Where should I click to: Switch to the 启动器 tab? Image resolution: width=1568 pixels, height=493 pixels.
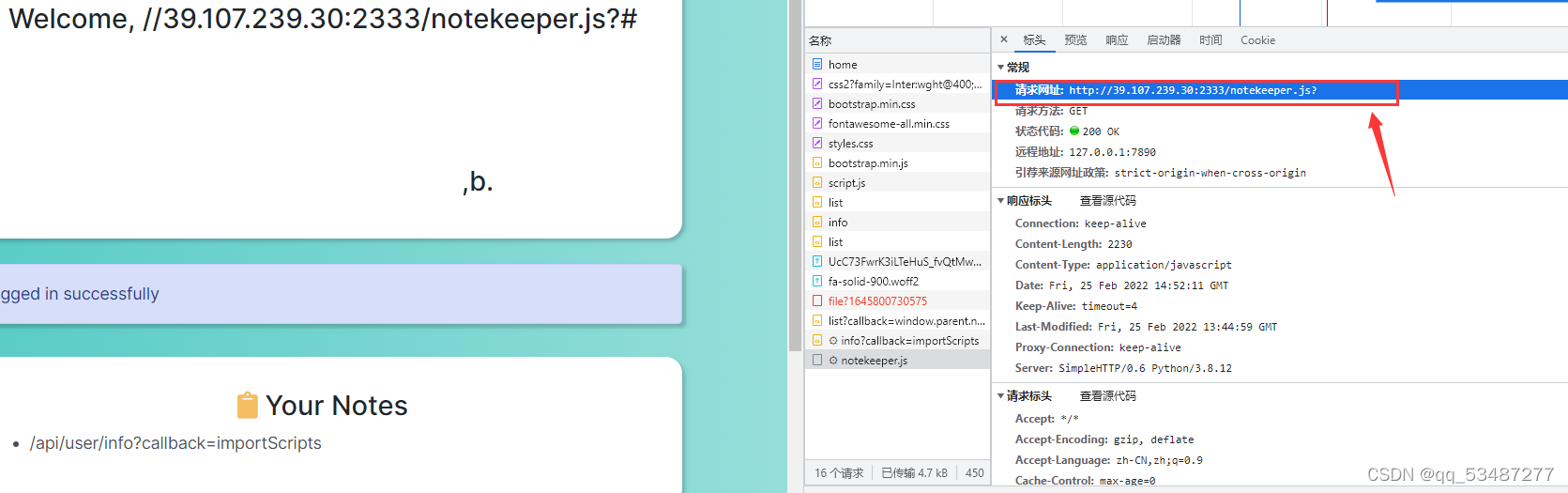[x=1164, y=40]
